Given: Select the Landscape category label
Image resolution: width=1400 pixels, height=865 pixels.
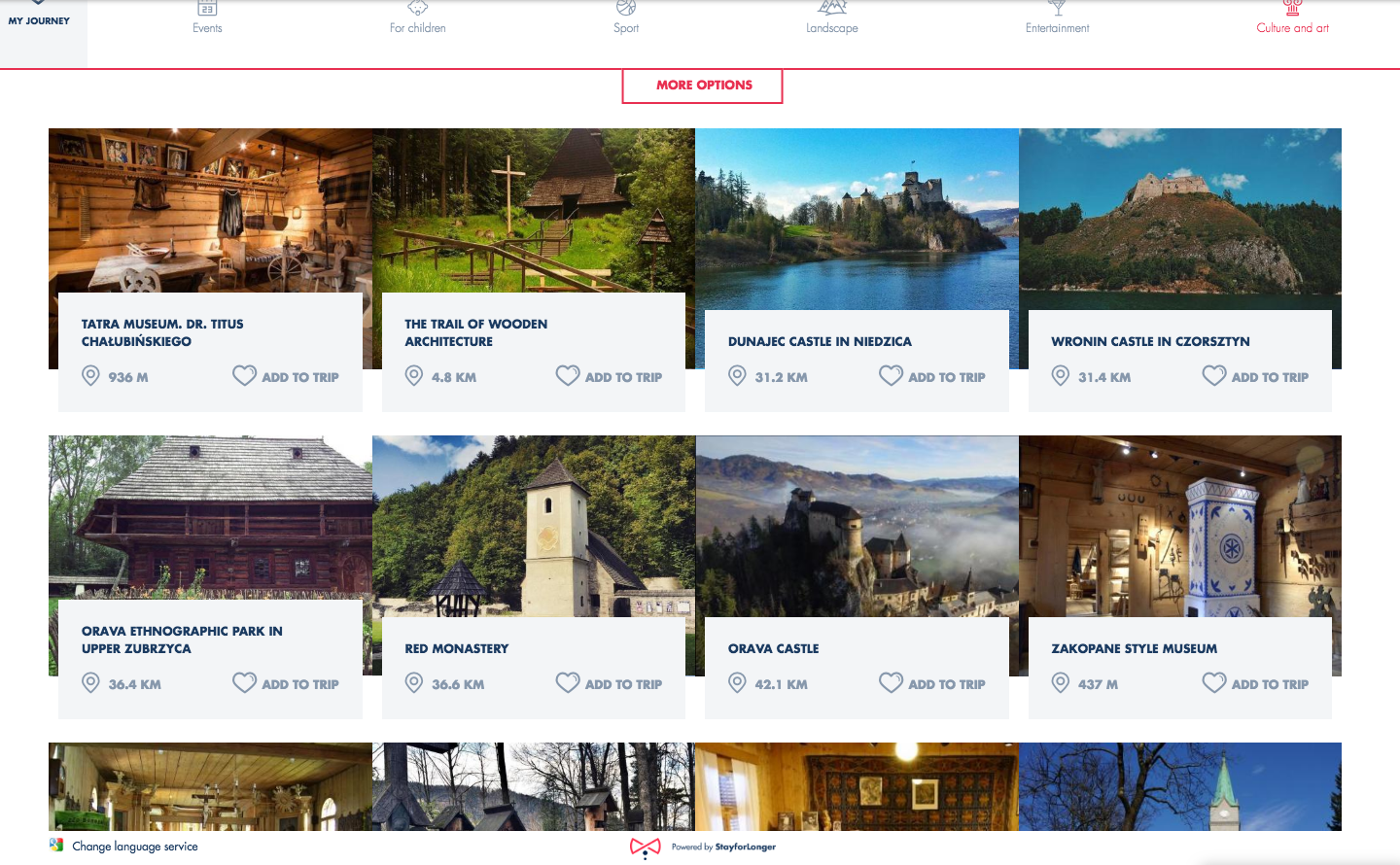Looking at the screenshot, I should [x=831, y=29].
